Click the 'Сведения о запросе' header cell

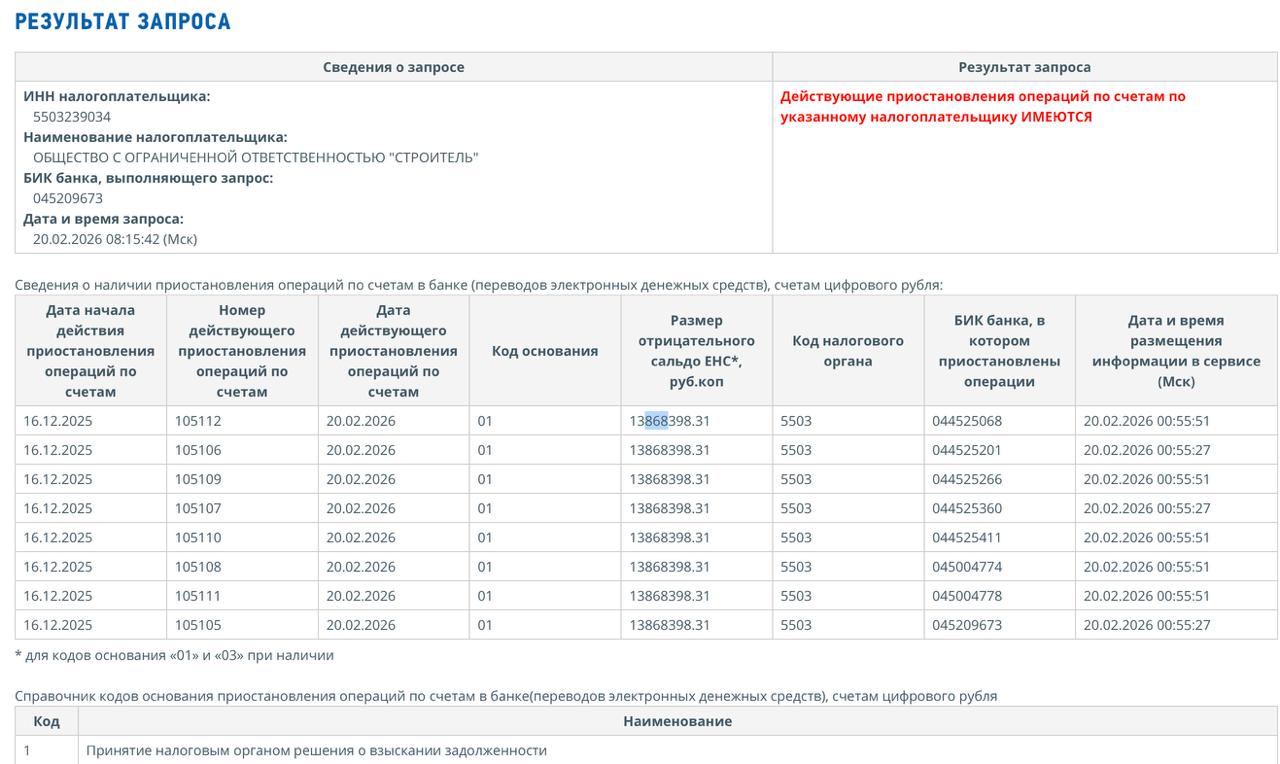click(x=393, y=67)
